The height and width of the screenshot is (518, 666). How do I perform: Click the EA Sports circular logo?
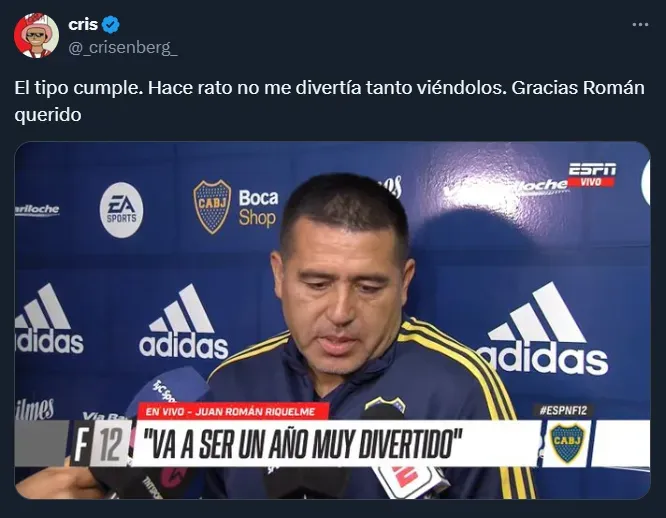coord(121,210)
